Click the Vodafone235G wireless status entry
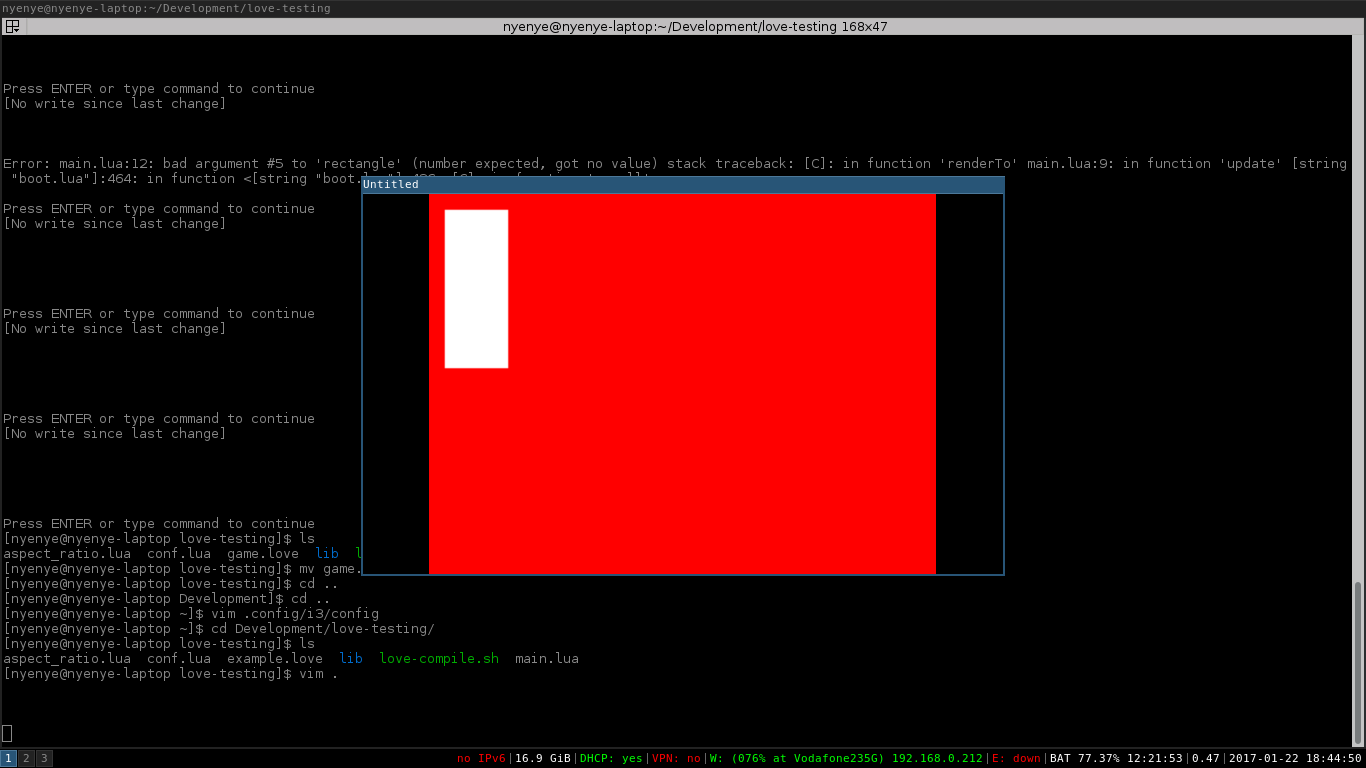 coord(846,758)
